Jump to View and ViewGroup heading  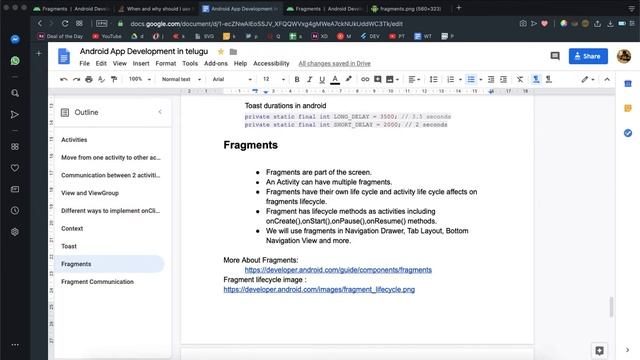pos(90,193)
